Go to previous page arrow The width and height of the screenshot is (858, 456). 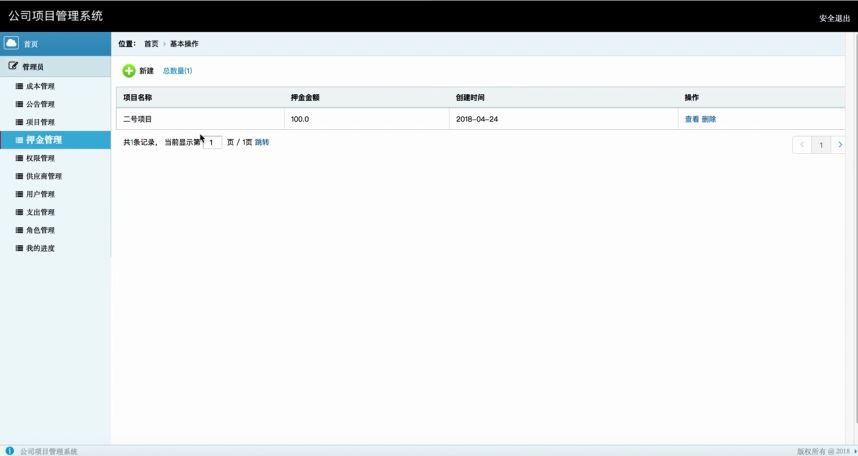pos(802,145)
